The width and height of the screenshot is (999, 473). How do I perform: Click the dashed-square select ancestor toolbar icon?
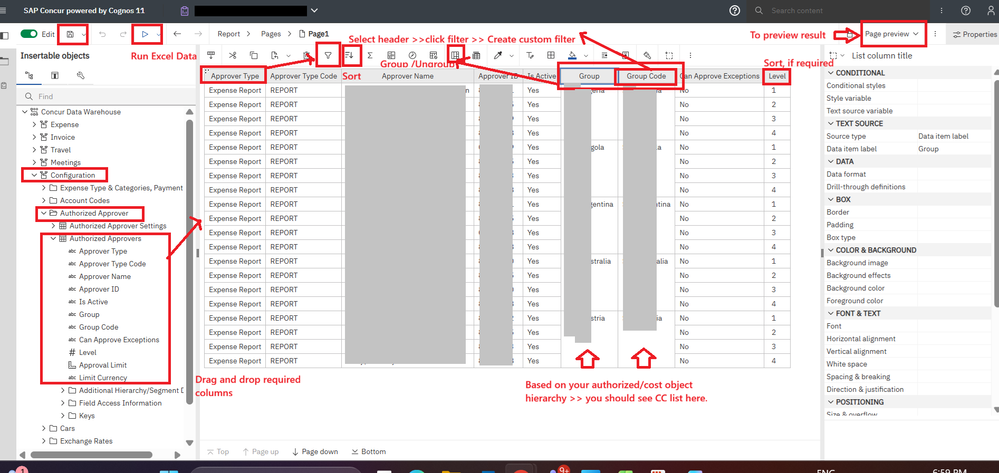669,55
